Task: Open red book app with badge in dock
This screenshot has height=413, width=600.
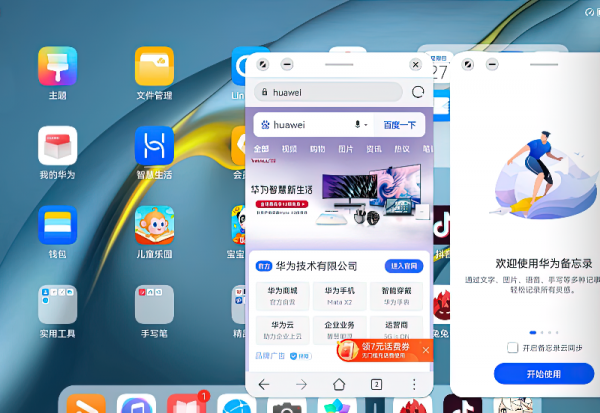Action: 187,404
